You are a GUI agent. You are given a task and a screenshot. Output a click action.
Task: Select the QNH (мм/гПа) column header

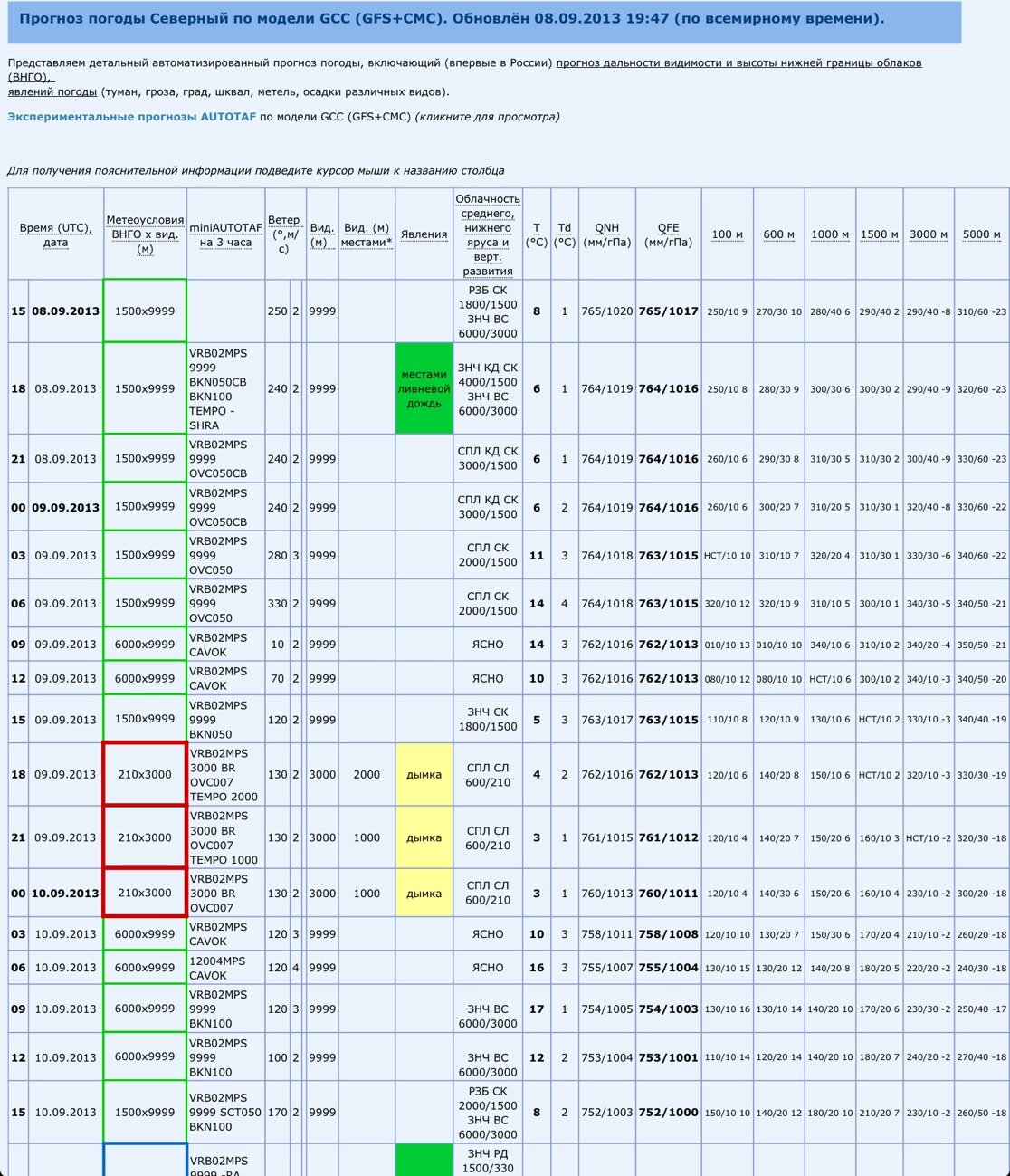[606, 234]
